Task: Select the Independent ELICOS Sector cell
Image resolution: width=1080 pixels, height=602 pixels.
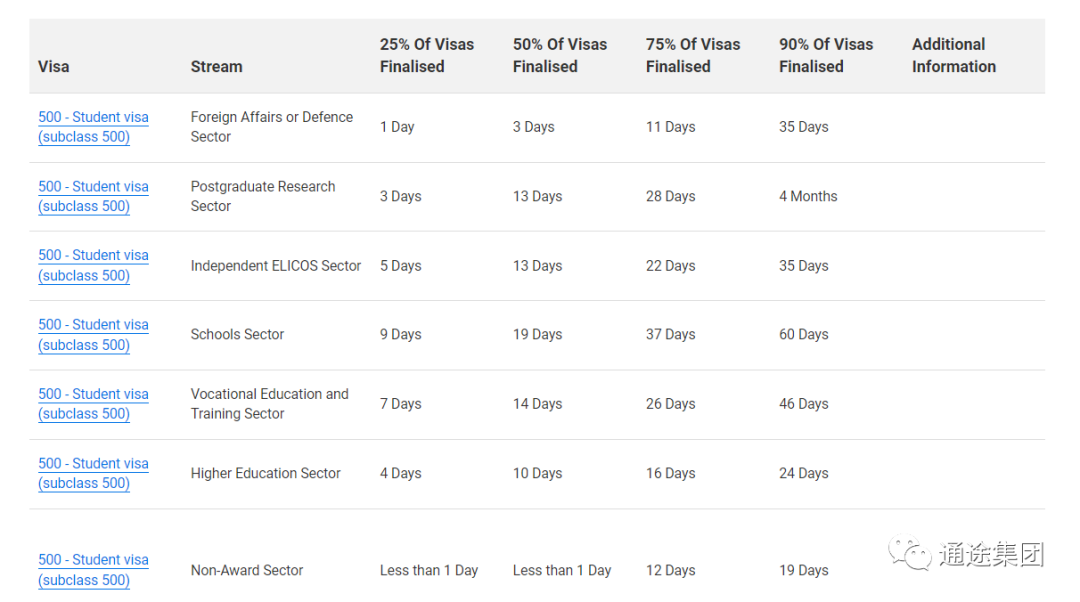Action: [x=276, y=266]
